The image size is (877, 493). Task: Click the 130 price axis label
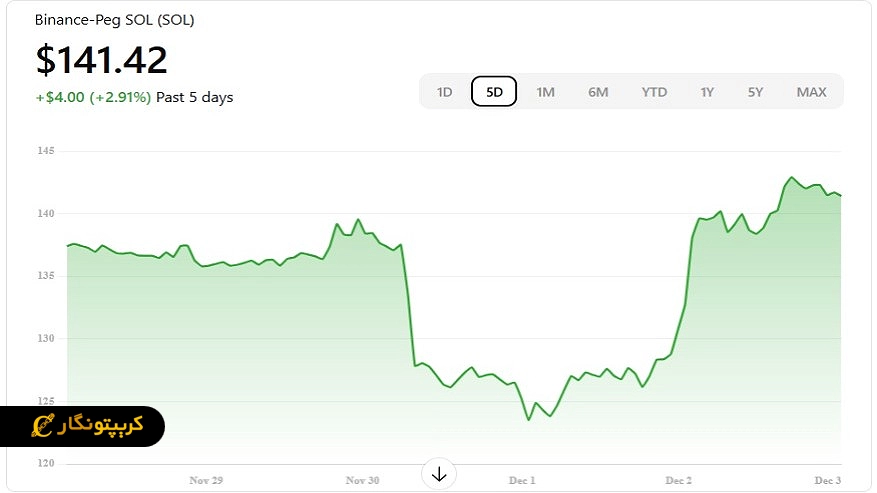[x=46, y=339]
